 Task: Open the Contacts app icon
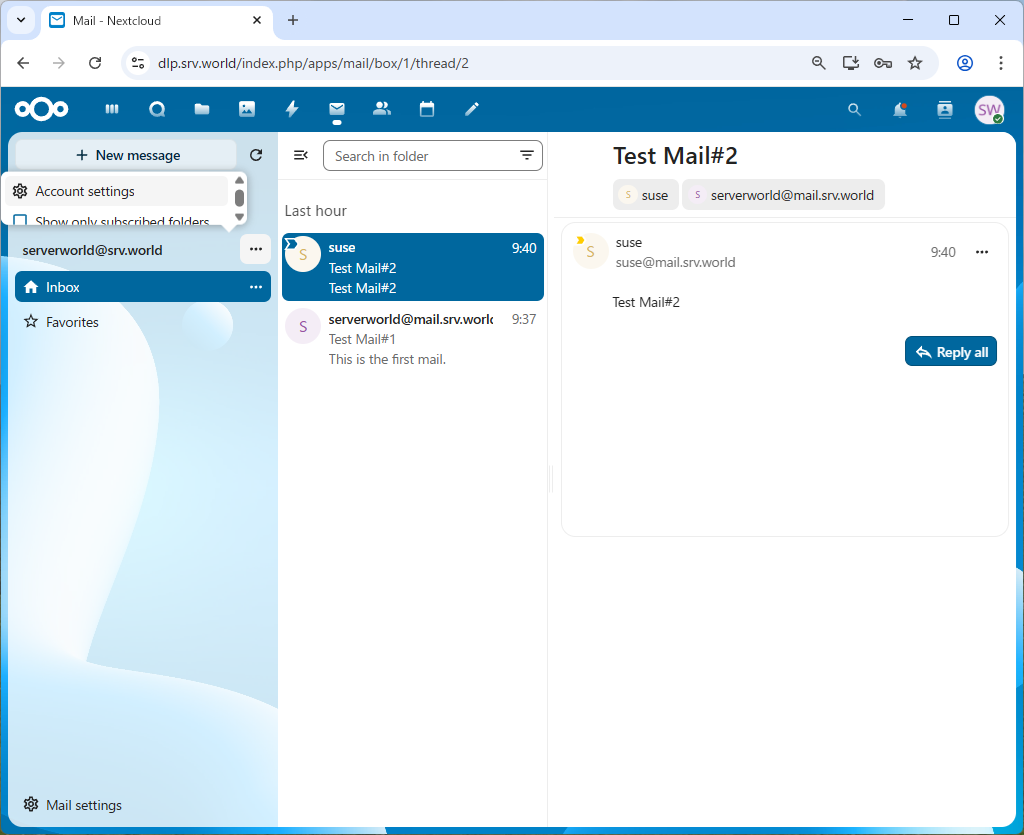click(x=382, y=109)
